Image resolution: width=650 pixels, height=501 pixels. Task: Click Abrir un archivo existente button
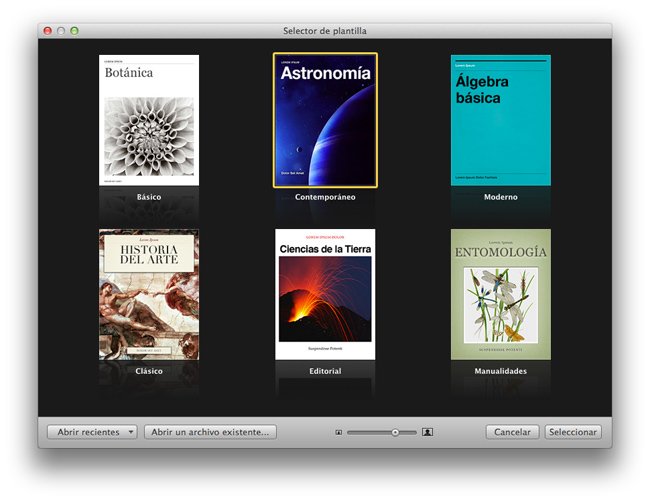[x=210, y=432]
